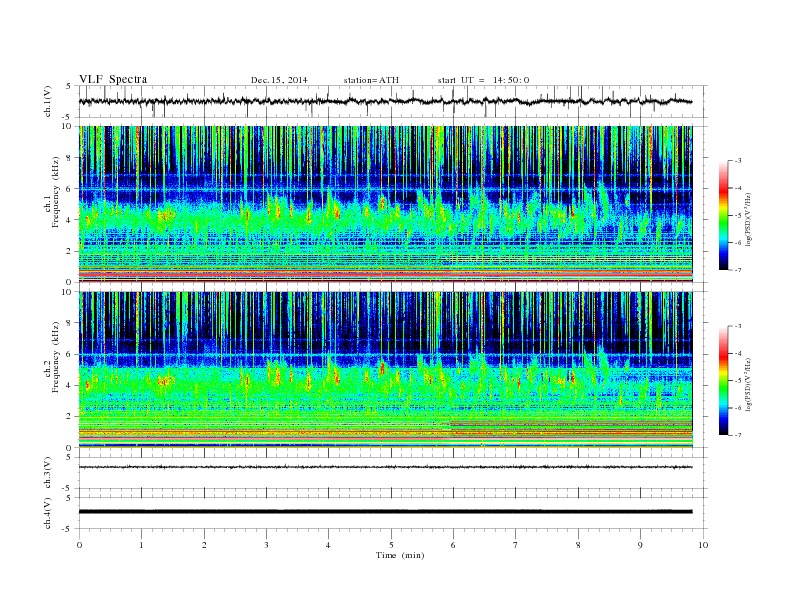
Task: Click the "ch.1(V)" waveform axis label
Action: [47, 101]
